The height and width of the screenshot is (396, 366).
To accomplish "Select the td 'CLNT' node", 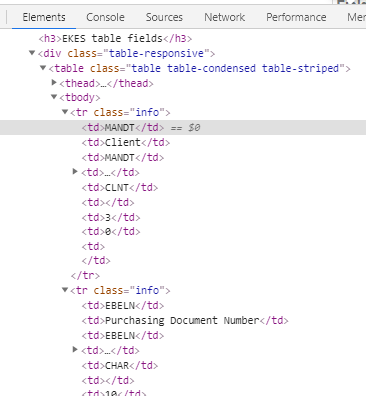I will click(120, 187).
